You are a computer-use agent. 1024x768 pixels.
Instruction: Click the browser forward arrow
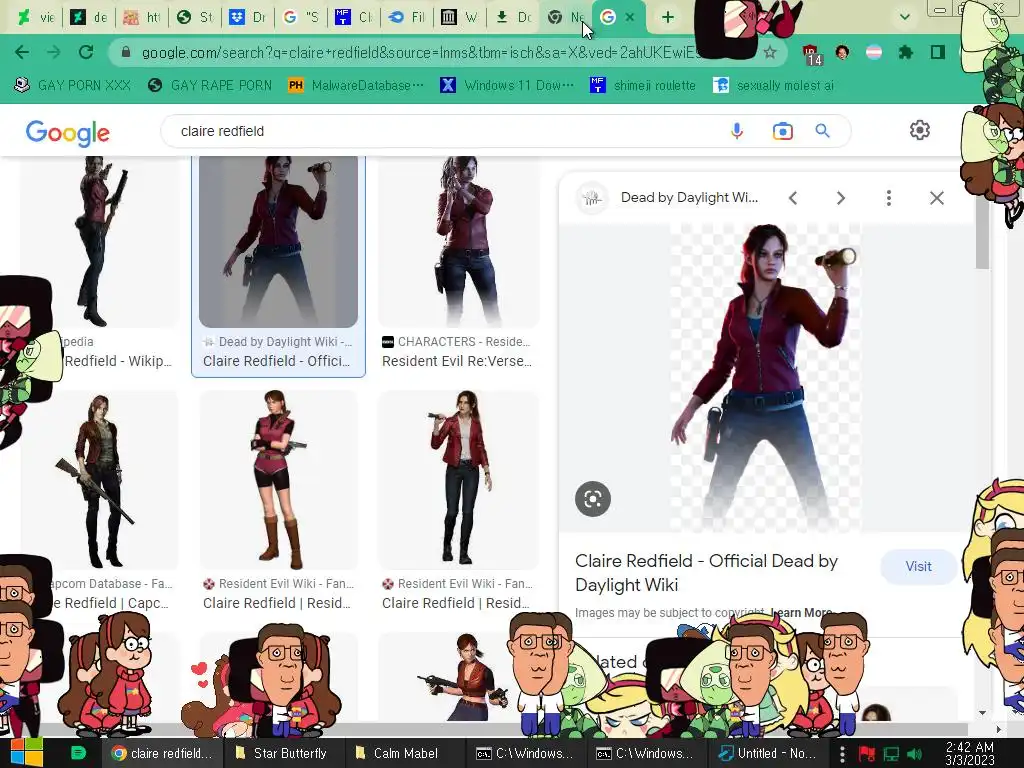(54, 52)
